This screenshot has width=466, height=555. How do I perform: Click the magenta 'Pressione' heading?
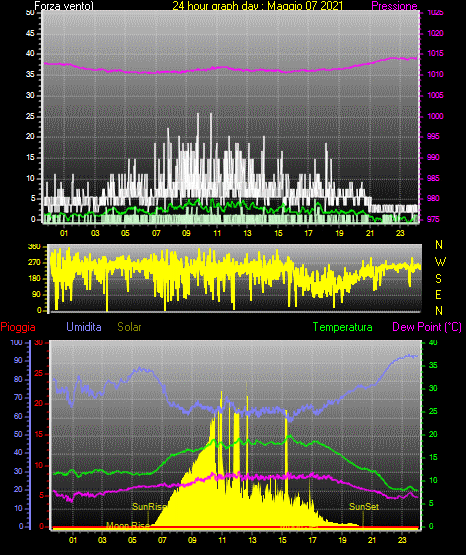394,6
